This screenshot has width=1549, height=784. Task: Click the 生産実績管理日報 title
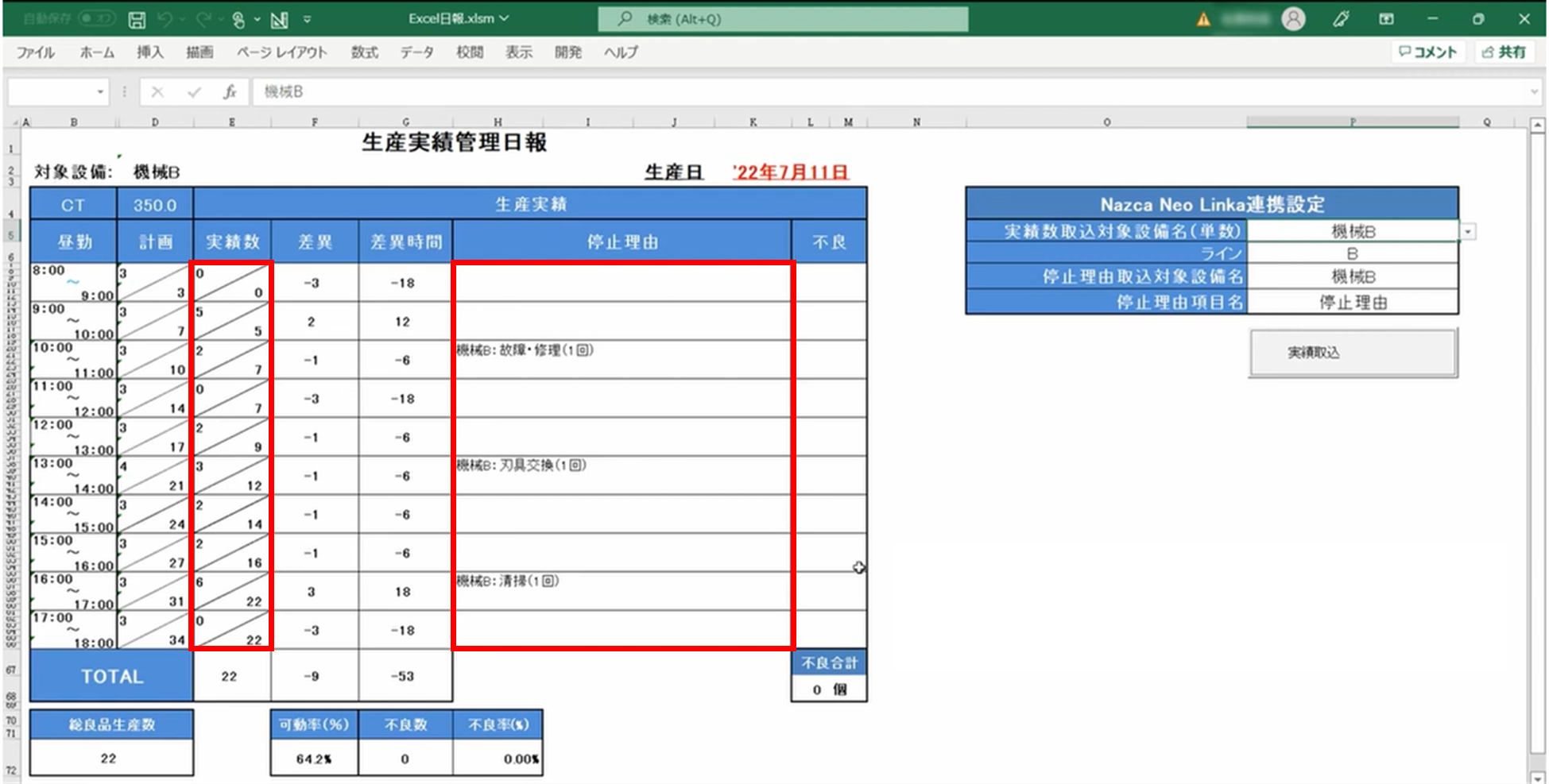[x=454, y=143]
